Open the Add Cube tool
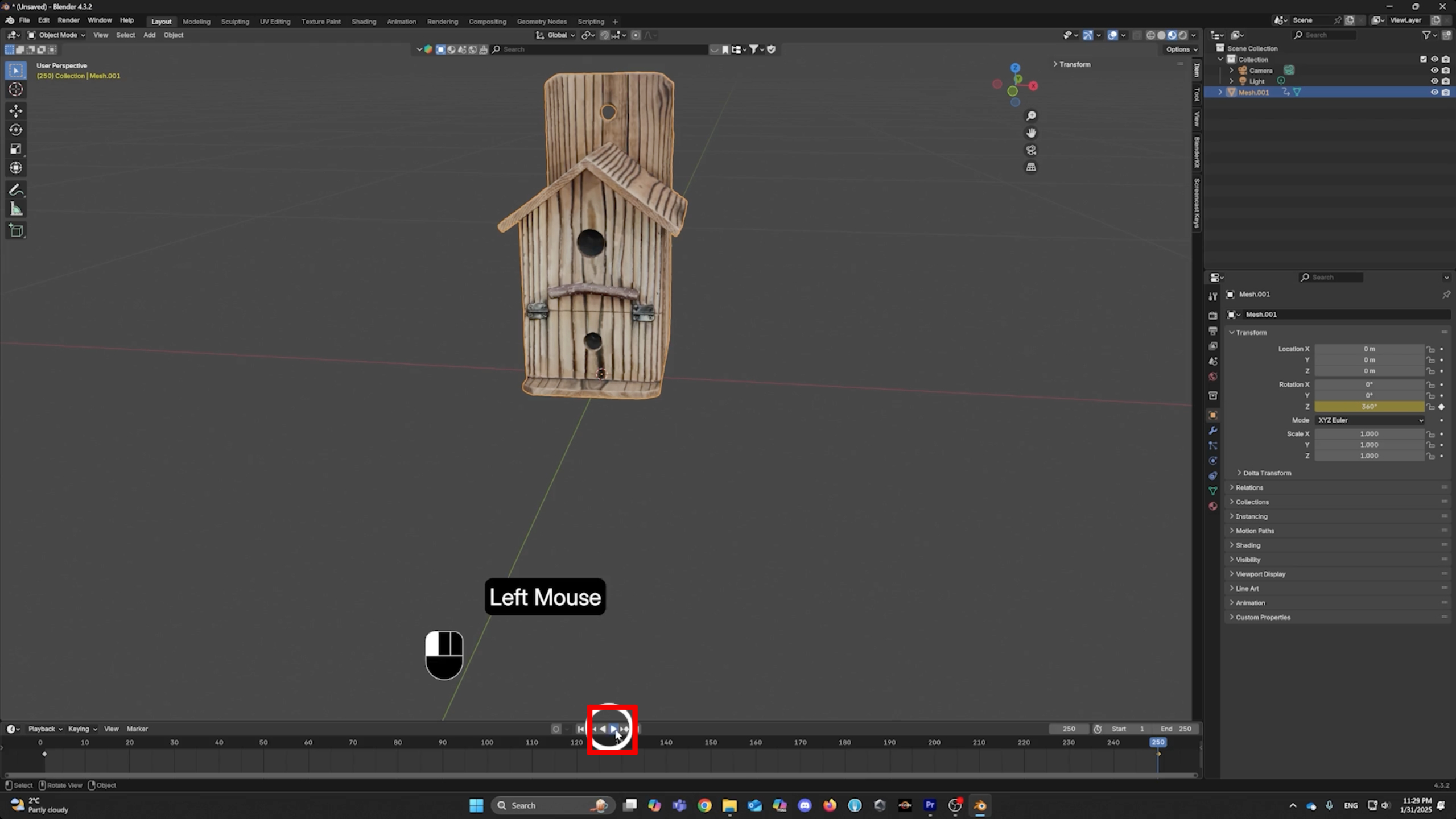This screenshot has width=1456, height=819. [15, 230]
